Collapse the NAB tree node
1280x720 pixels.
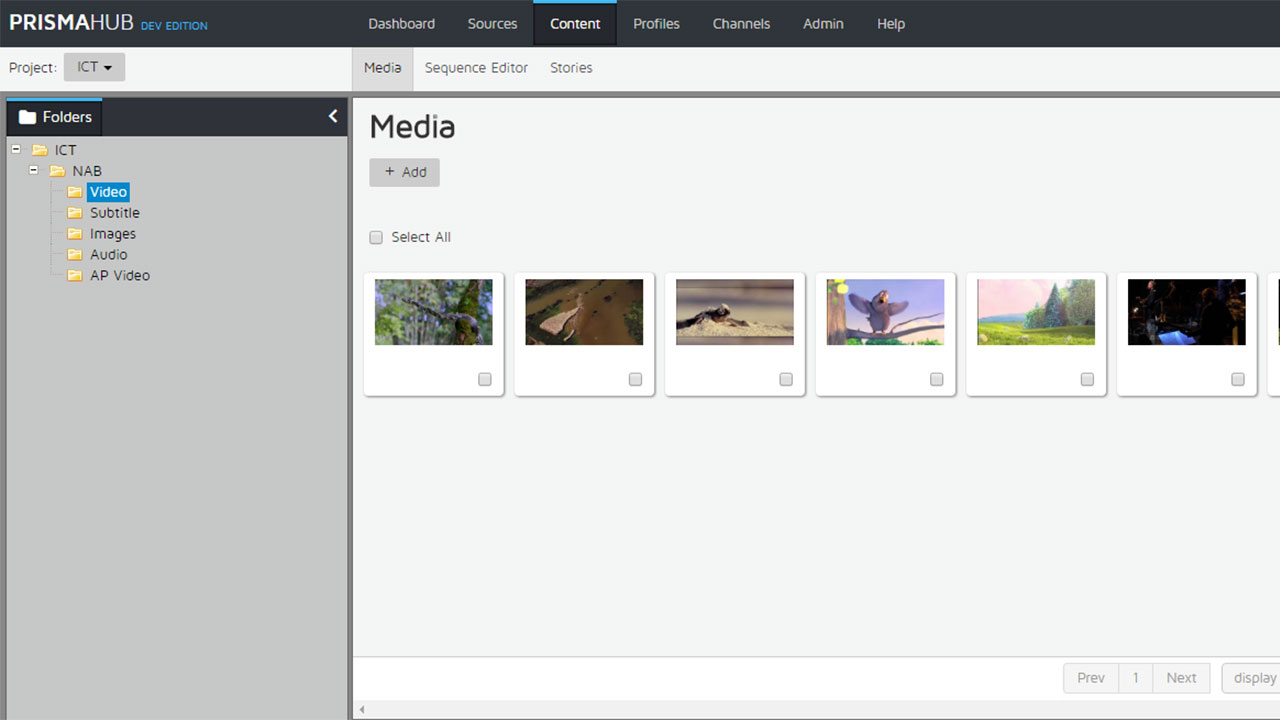coord(34,171)
